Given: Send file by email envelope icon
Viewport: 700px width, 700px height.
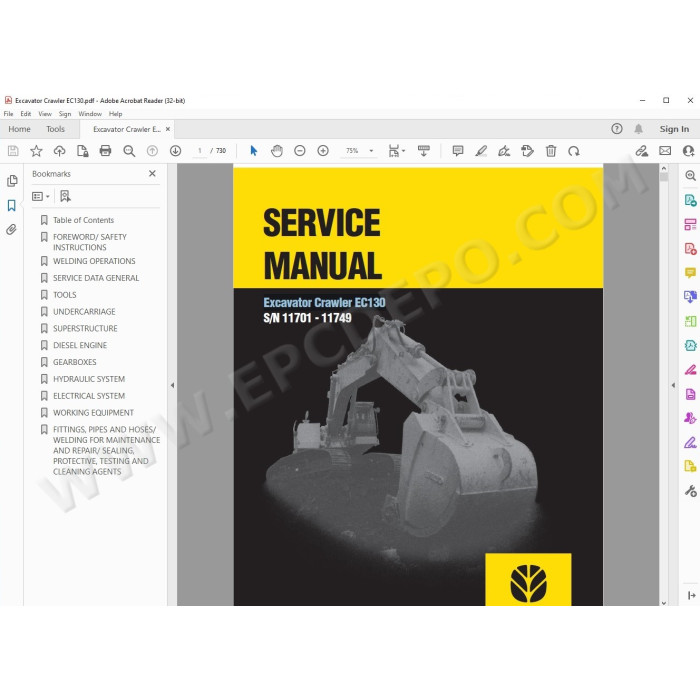Looking at the screenshot, I should (x=665, y=151).
